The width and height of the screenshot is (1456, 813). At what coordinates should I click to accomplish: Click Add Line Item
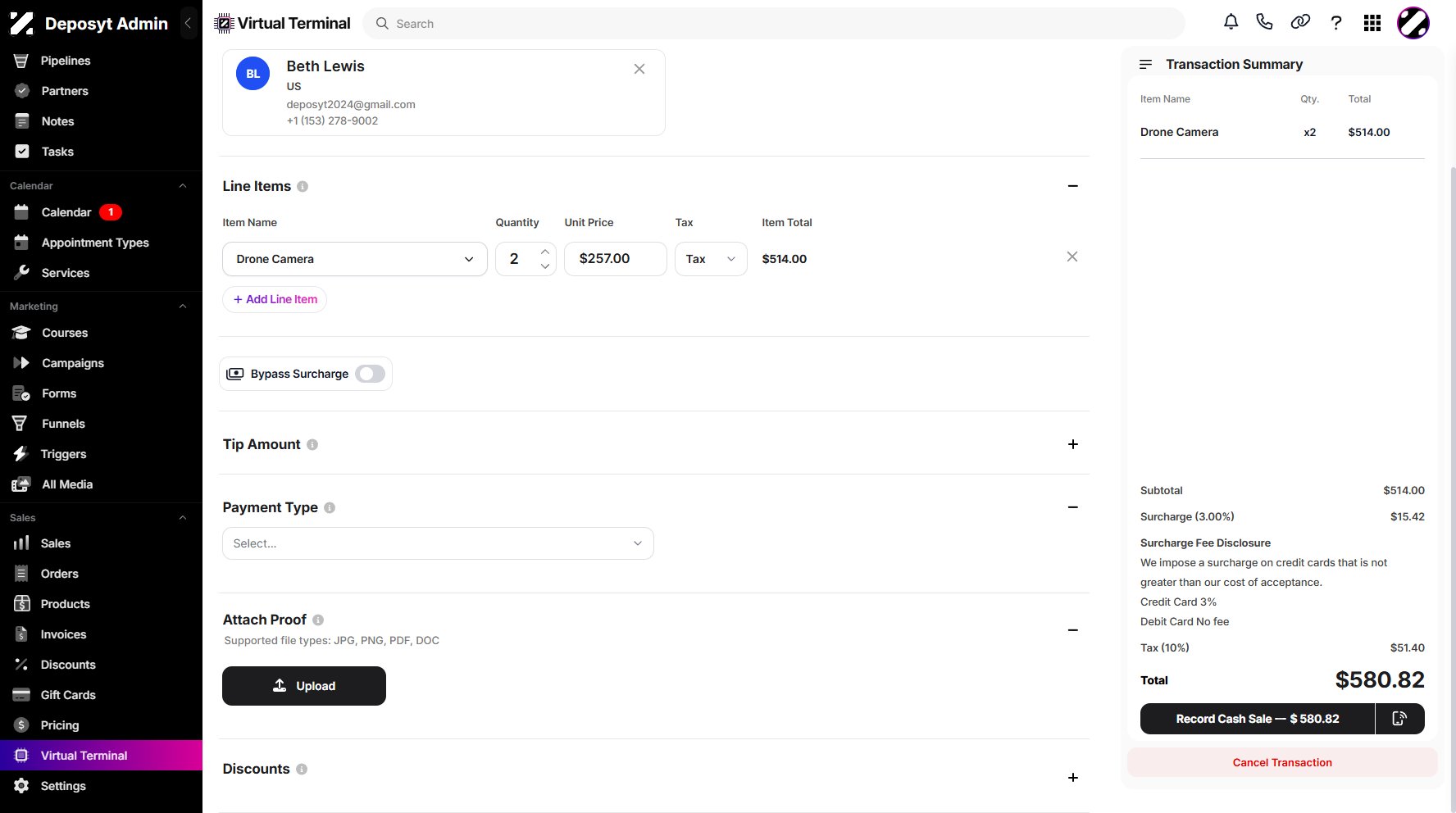(275, 299)
